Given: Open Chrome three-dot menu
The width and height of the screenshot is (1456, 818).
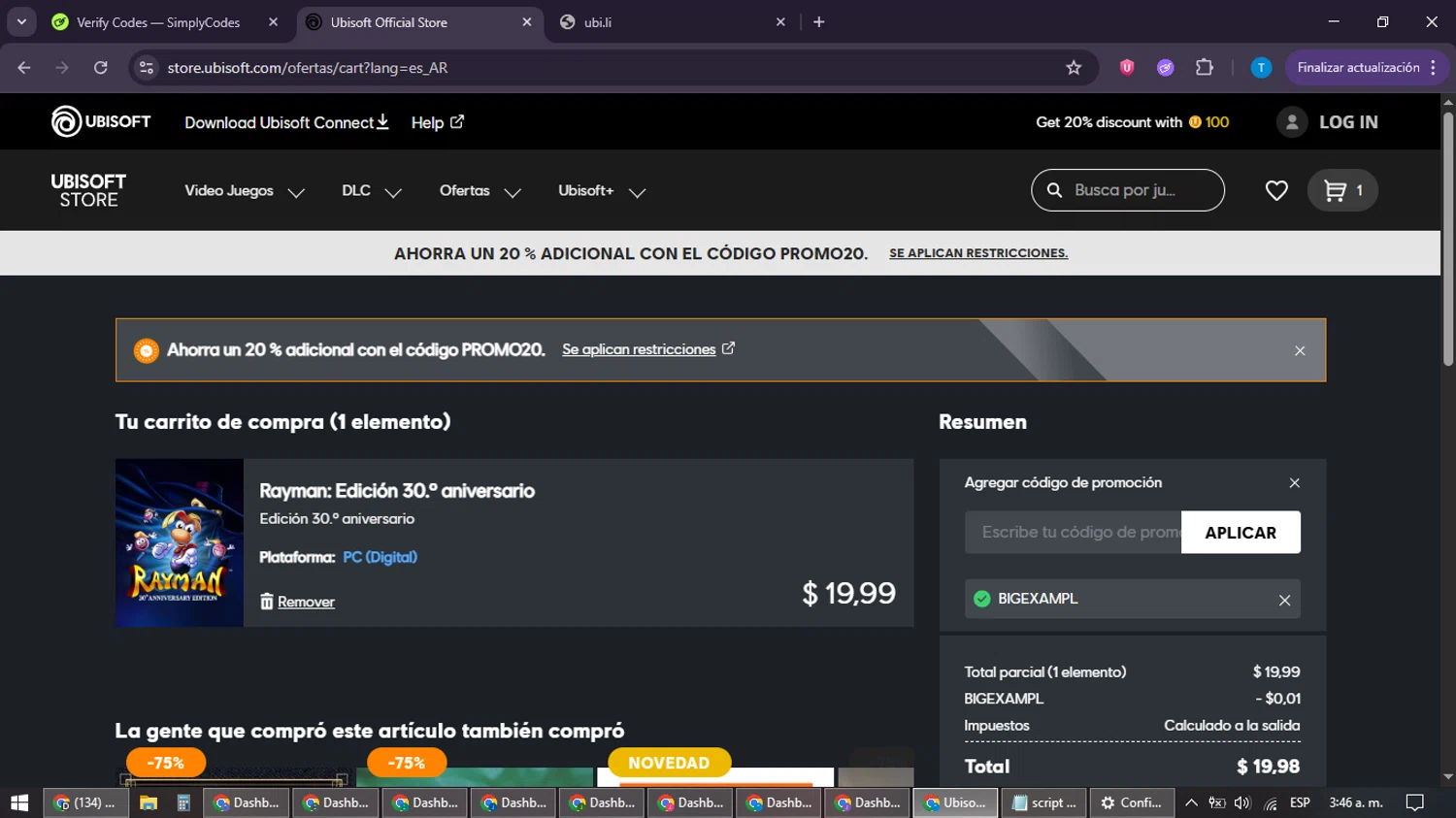Looking at the screenshot, I should [x=1434, y=67].
